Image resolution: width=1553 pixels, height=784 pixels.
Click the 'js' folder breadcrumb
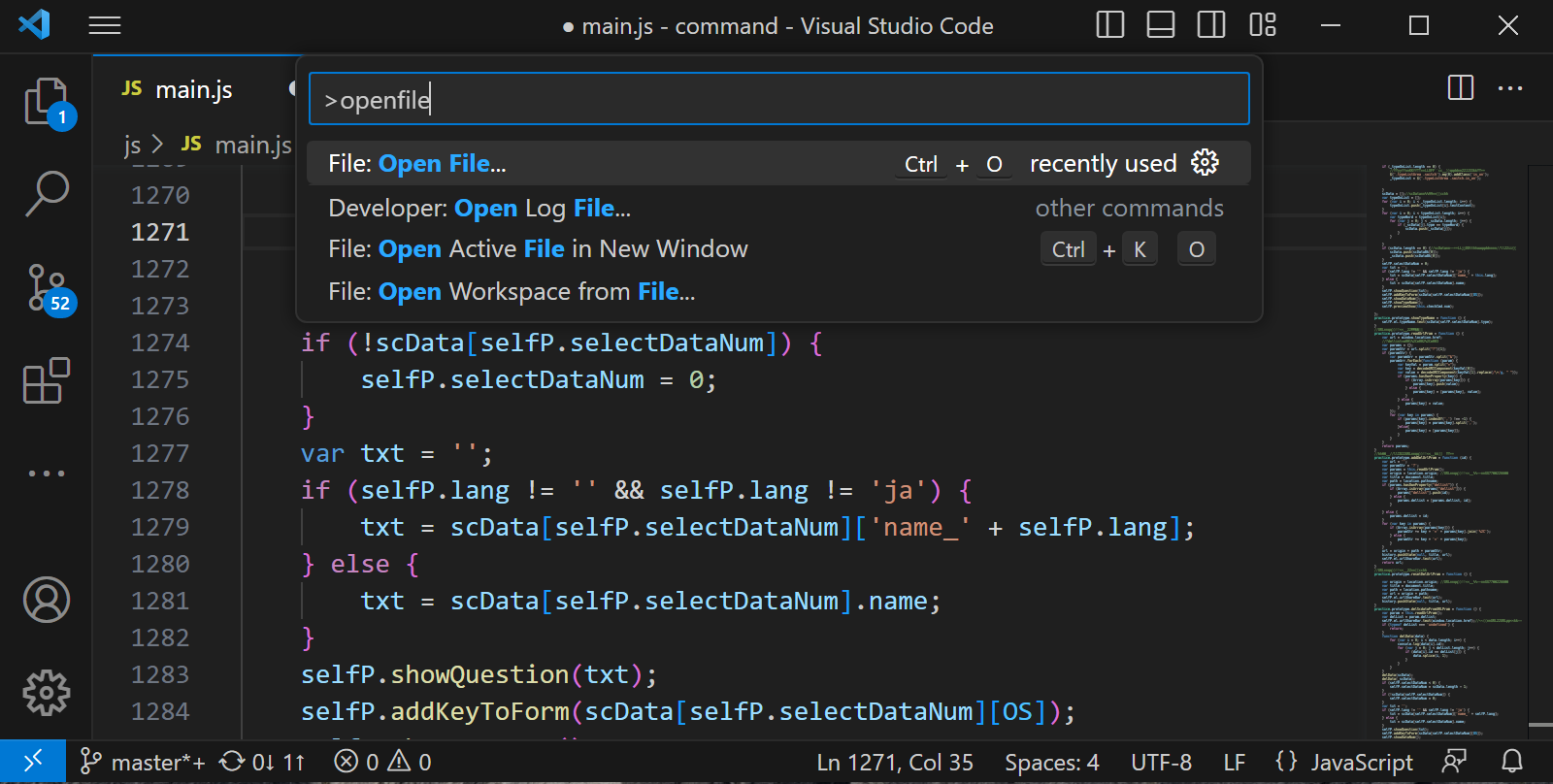132,145
